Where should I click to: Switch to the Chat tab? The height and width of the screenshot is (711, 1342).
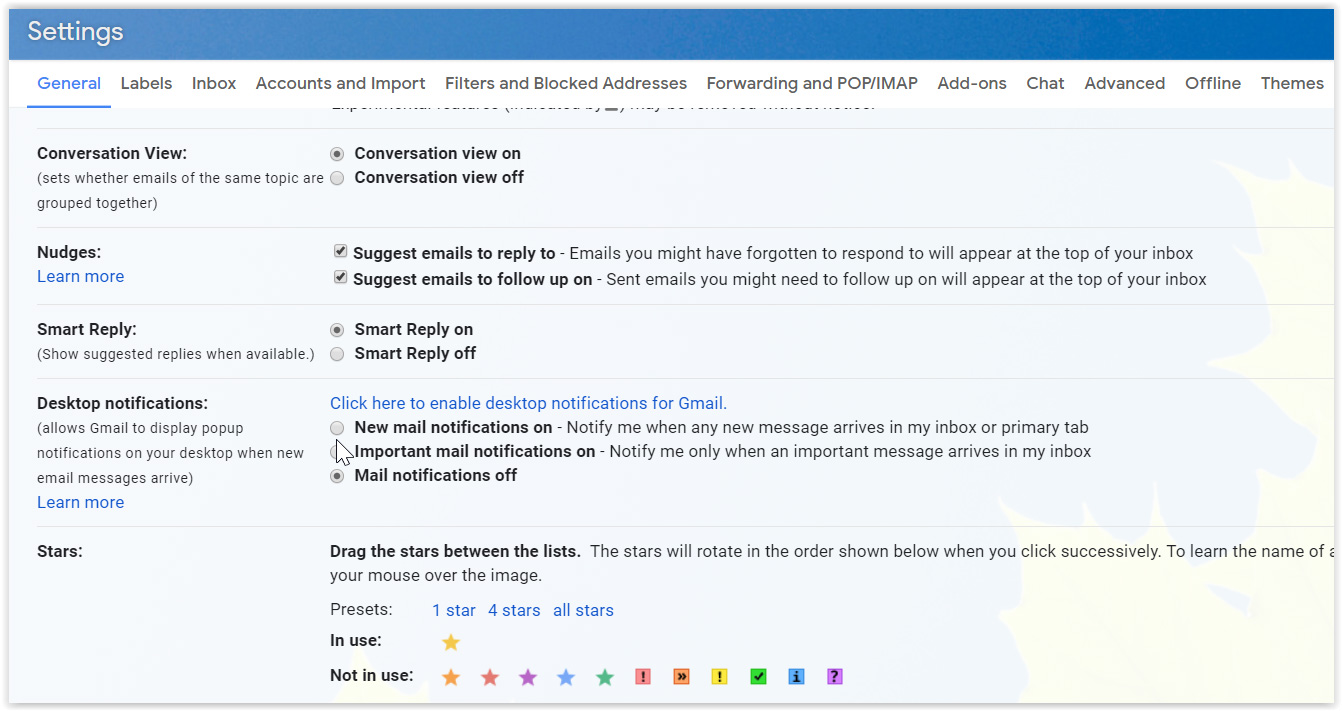(1045, 84)
